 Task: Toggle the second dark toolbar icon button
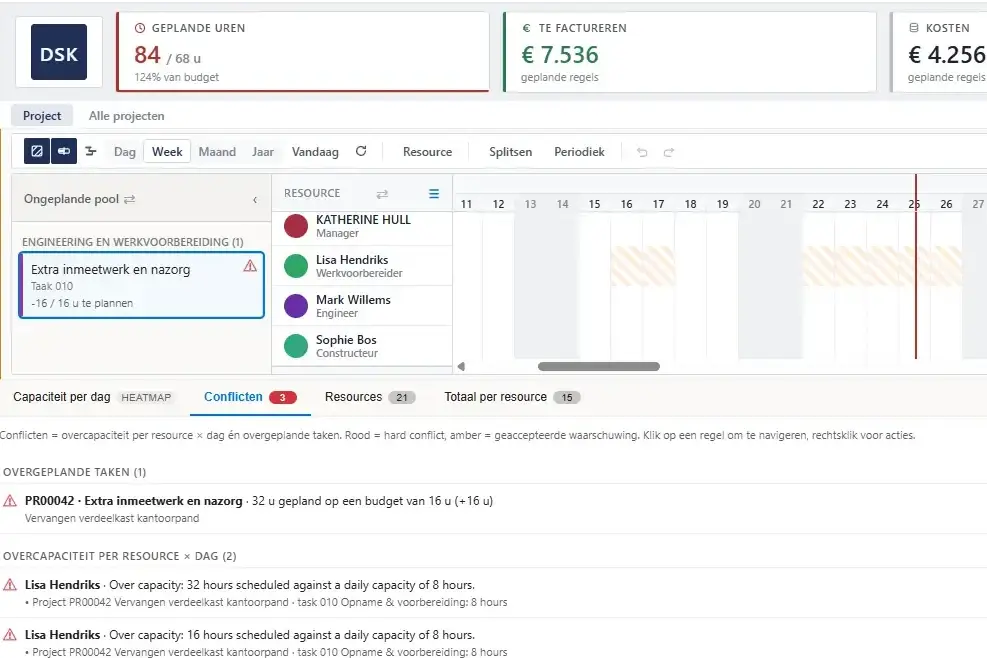click(x=64, y=151)
